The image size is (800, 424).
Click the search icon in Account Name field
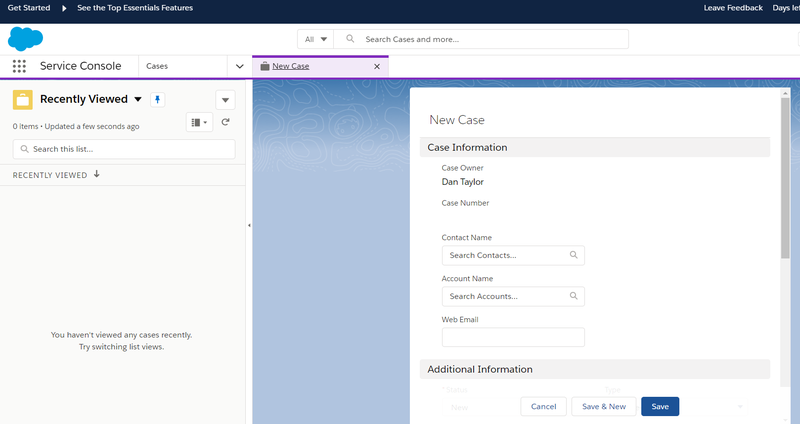click(573, 296)
